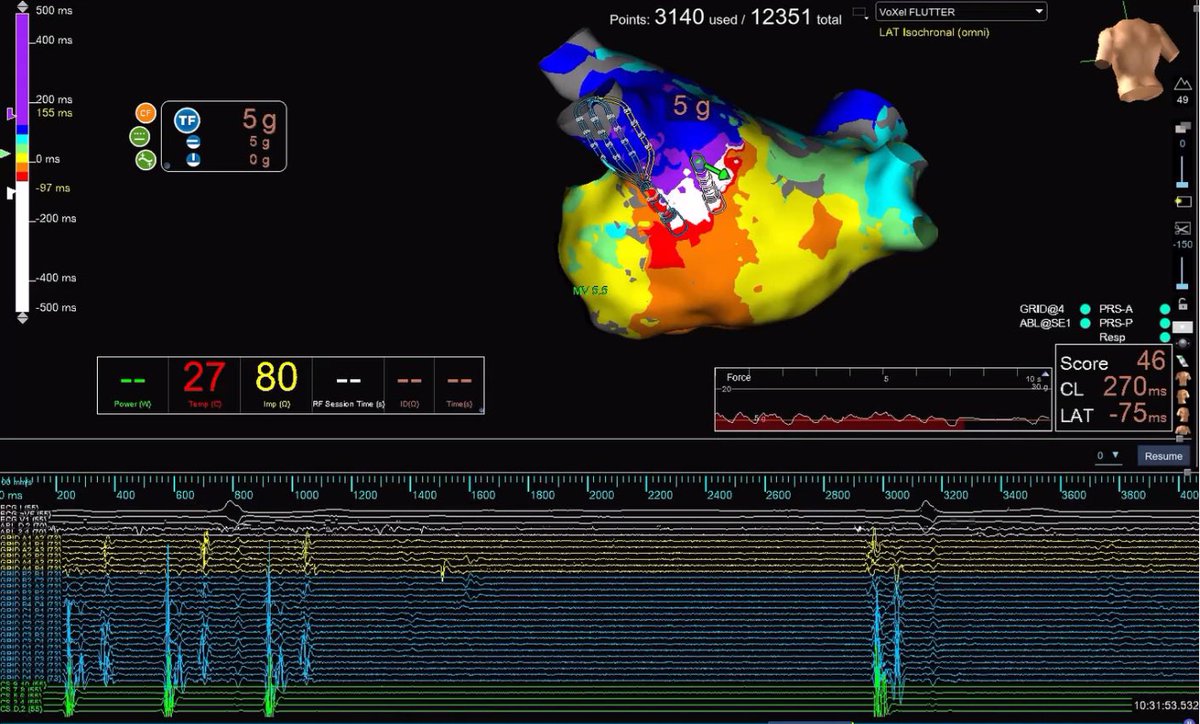This screenshot has width=1200, height=724.
Task: Click the clipping plane icon with yellow dot
Action: pyautogui.click(x=1182, y=201)
